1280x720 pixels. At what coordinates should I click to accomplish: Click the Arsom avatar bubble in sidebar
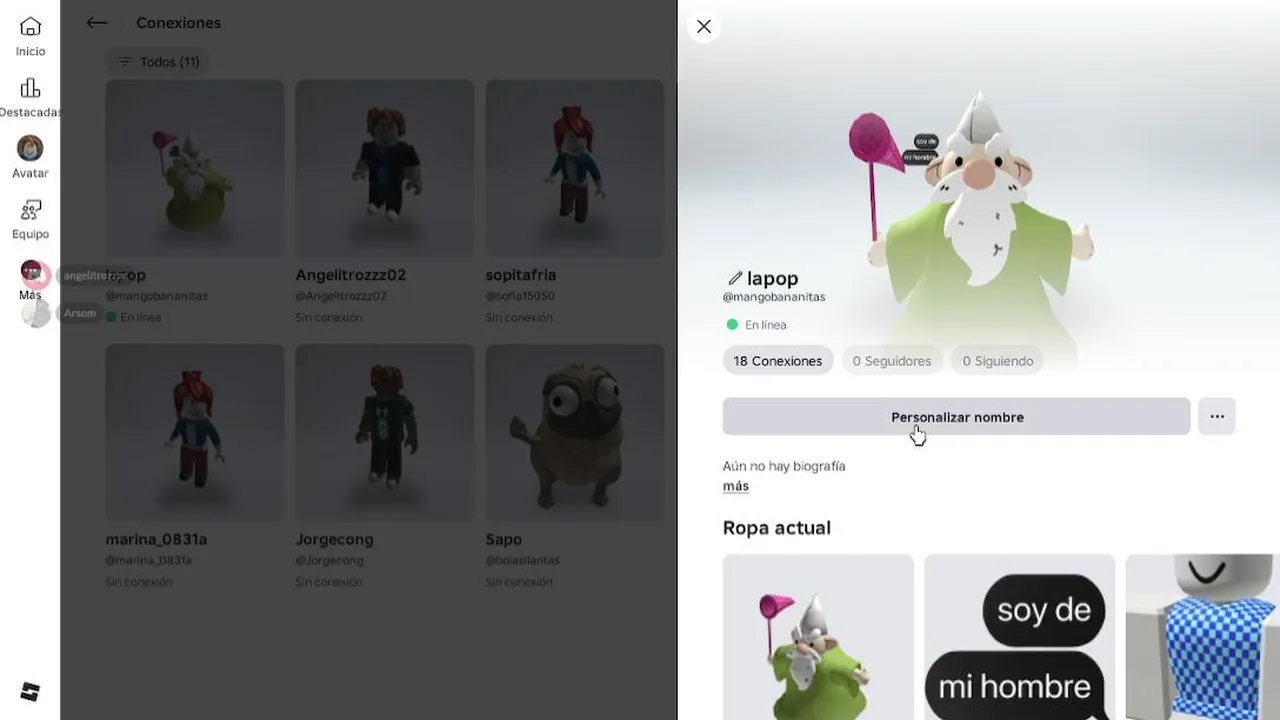pyautogui.click(x=36, y=313)
